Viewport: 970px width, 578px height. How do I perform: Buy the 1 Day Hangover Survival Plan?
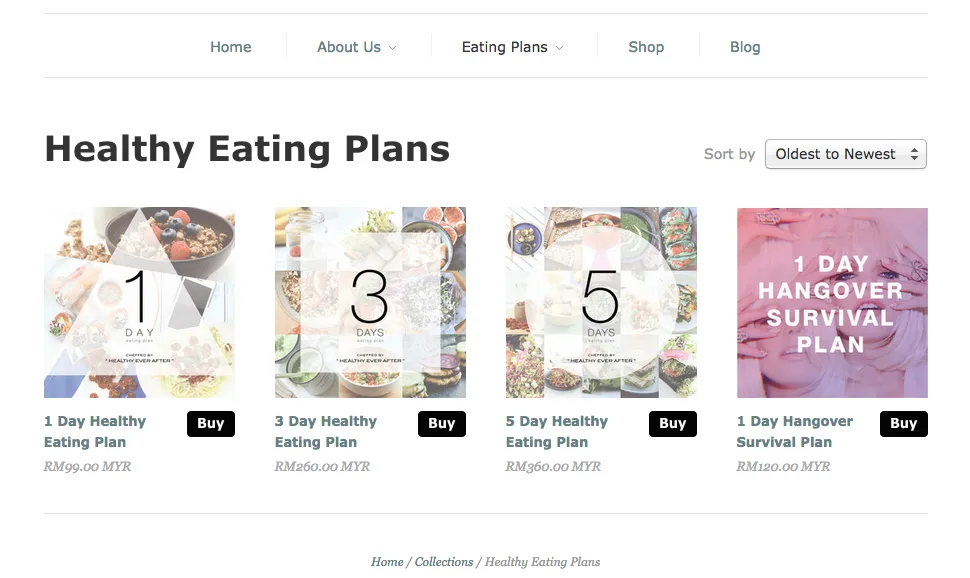pyautogui.click(x=904, y=424)
